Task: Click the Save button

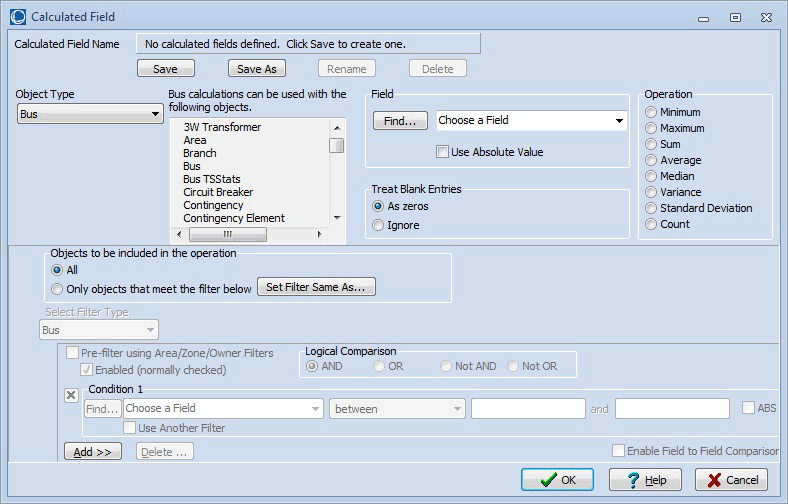Action: 165,69
